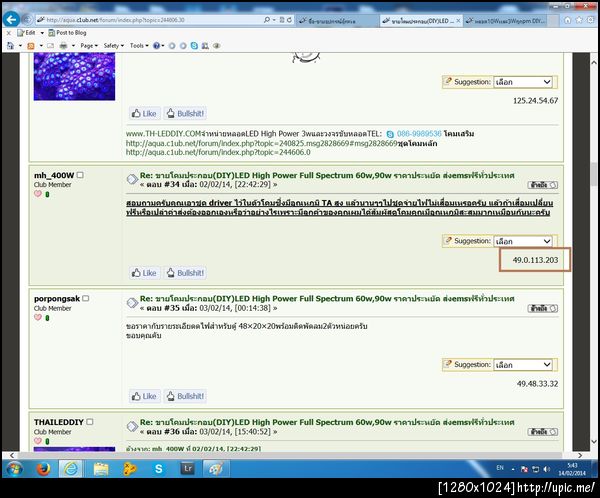
Task: Click username porpongsak
Action: pos(57,299)
